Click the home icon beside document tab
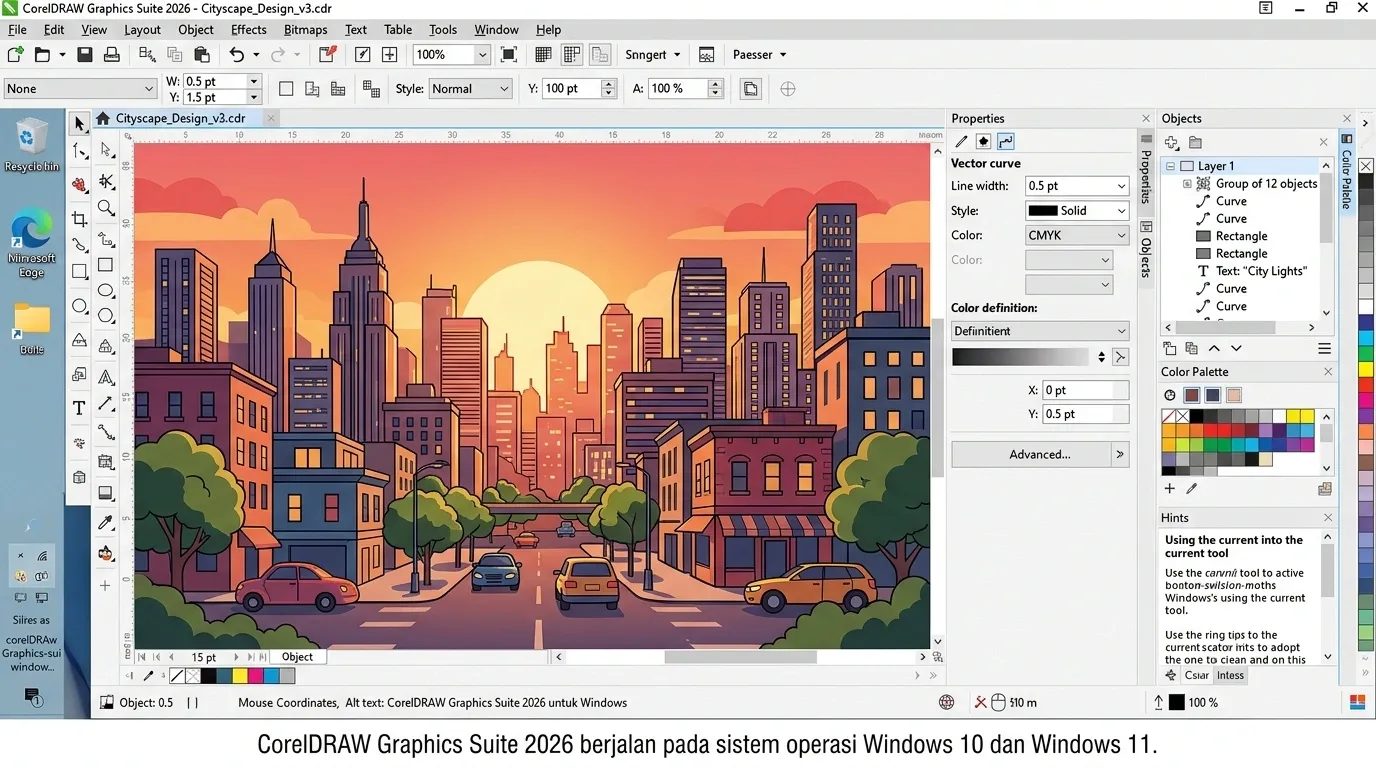The height and width of the screenshot is (768, 1376). [x=102, y=118]
